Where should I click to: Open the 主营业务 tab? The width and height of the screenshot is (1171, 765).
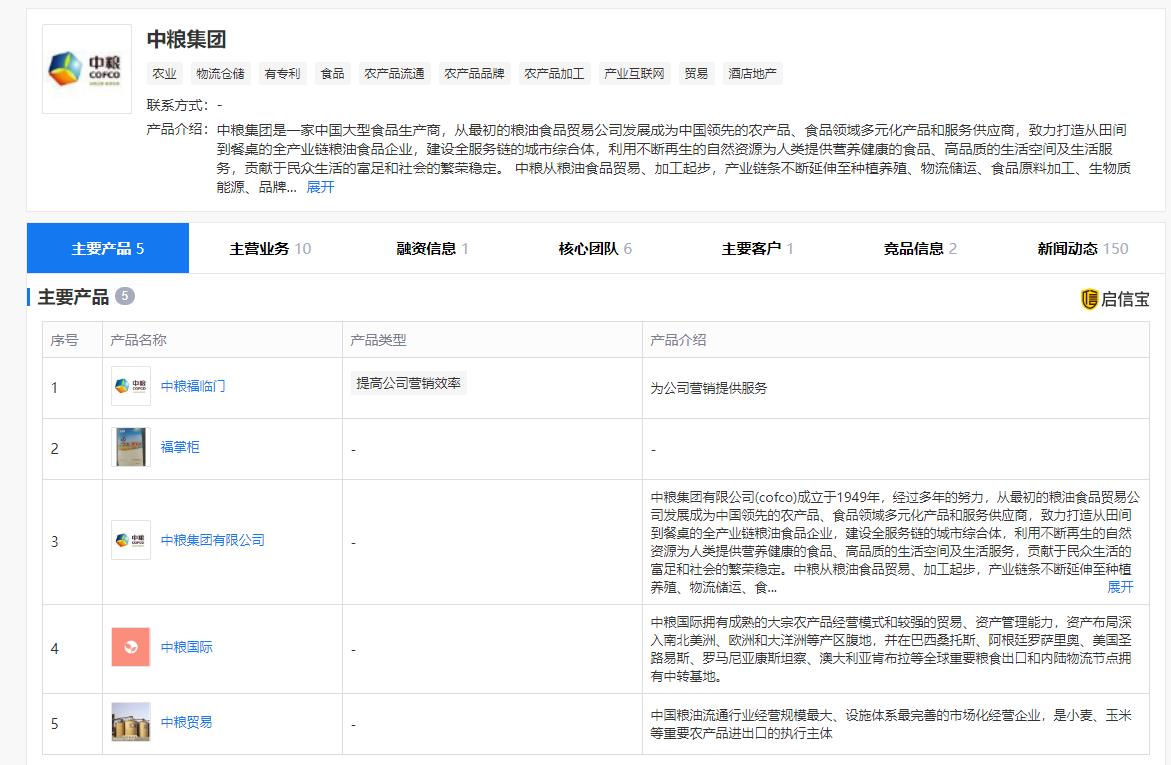pos(270,248)
